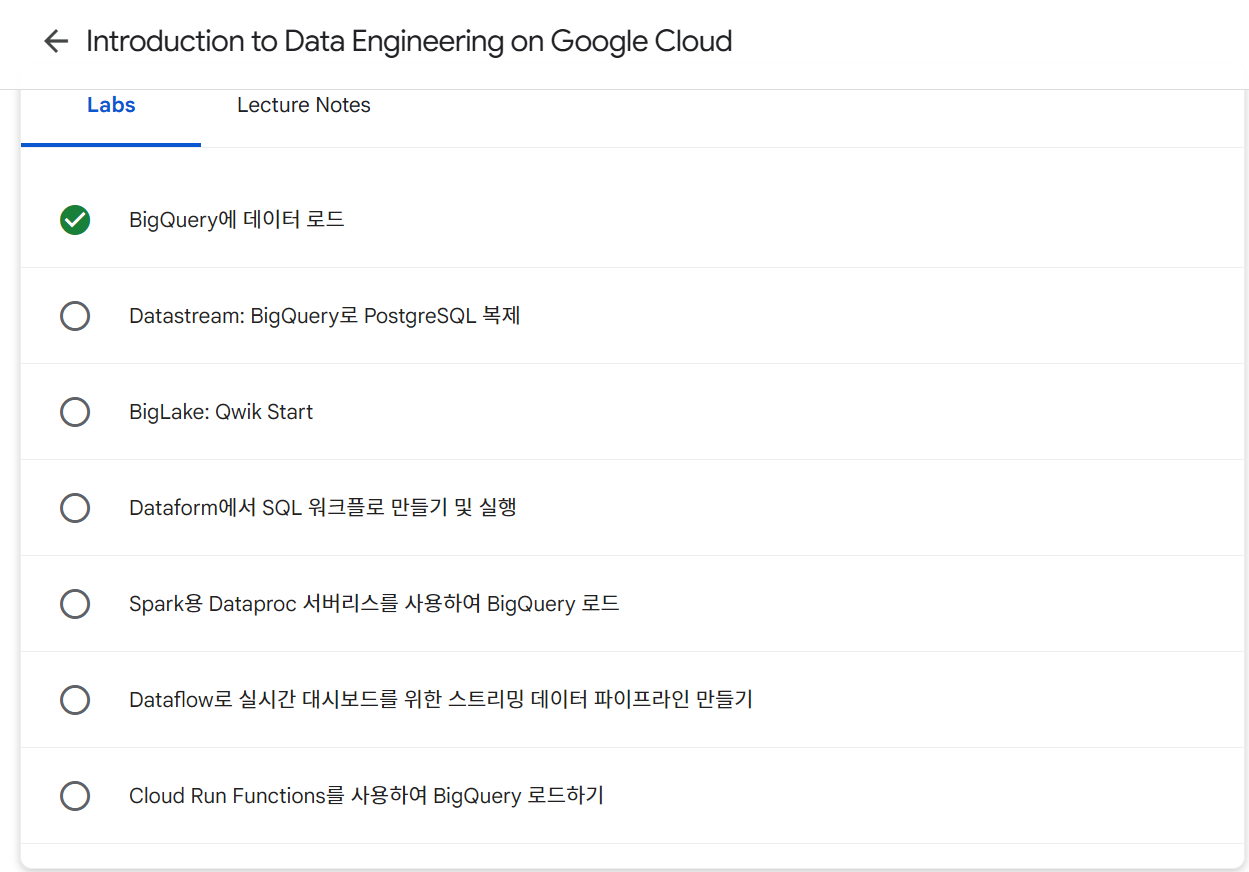Open Dataform에서 SQL 워크플로 lab
1249x872 pixels.
[322, 508]
